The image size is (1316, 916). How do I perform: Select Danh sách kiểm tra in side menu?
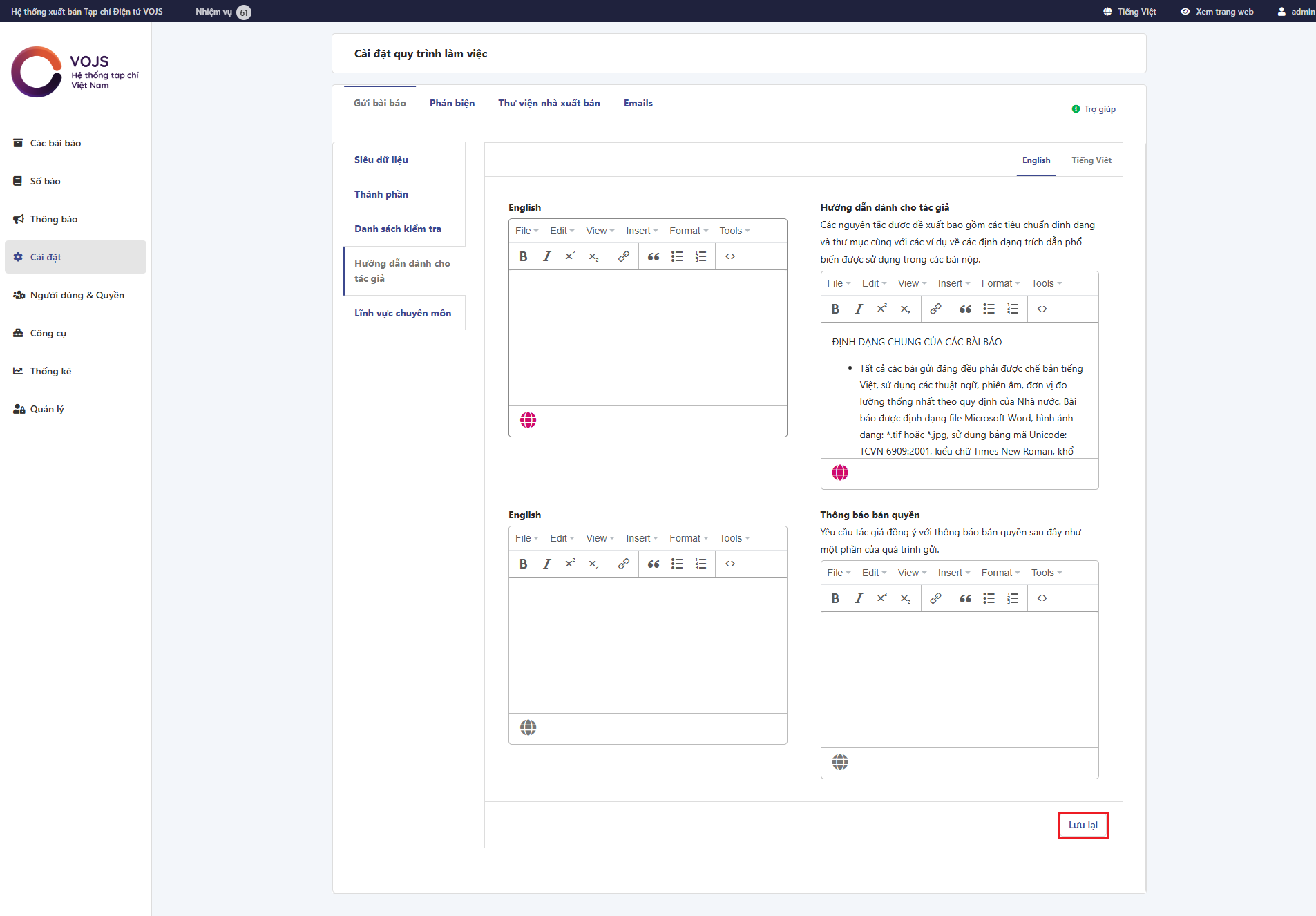coord(397,229)
